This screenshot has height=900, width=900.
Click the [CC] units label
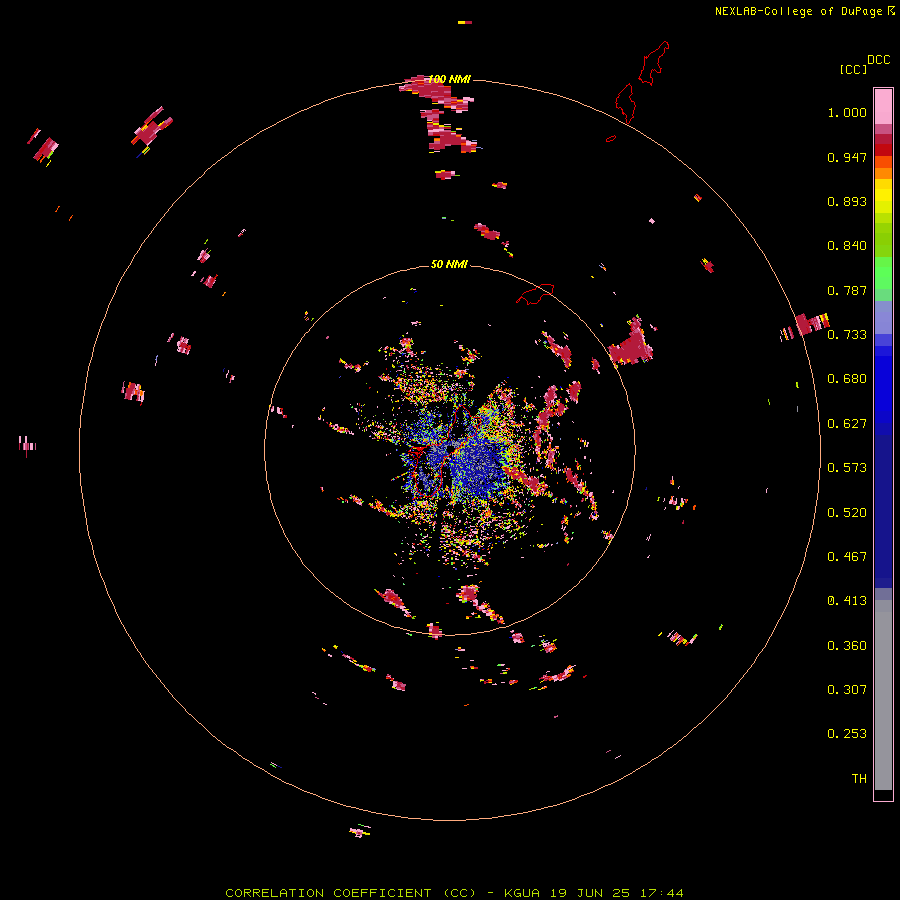tap(854, 69)
